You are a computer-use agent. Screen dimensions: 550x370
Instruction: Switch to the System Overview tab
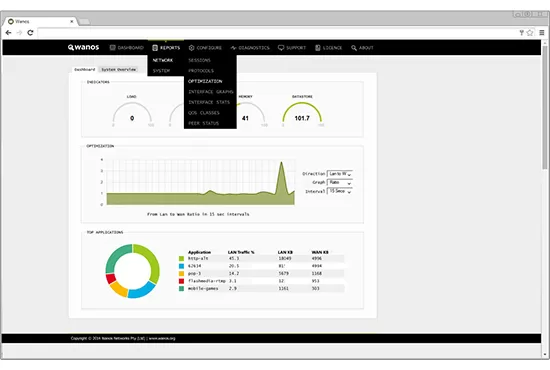(119, 69)
